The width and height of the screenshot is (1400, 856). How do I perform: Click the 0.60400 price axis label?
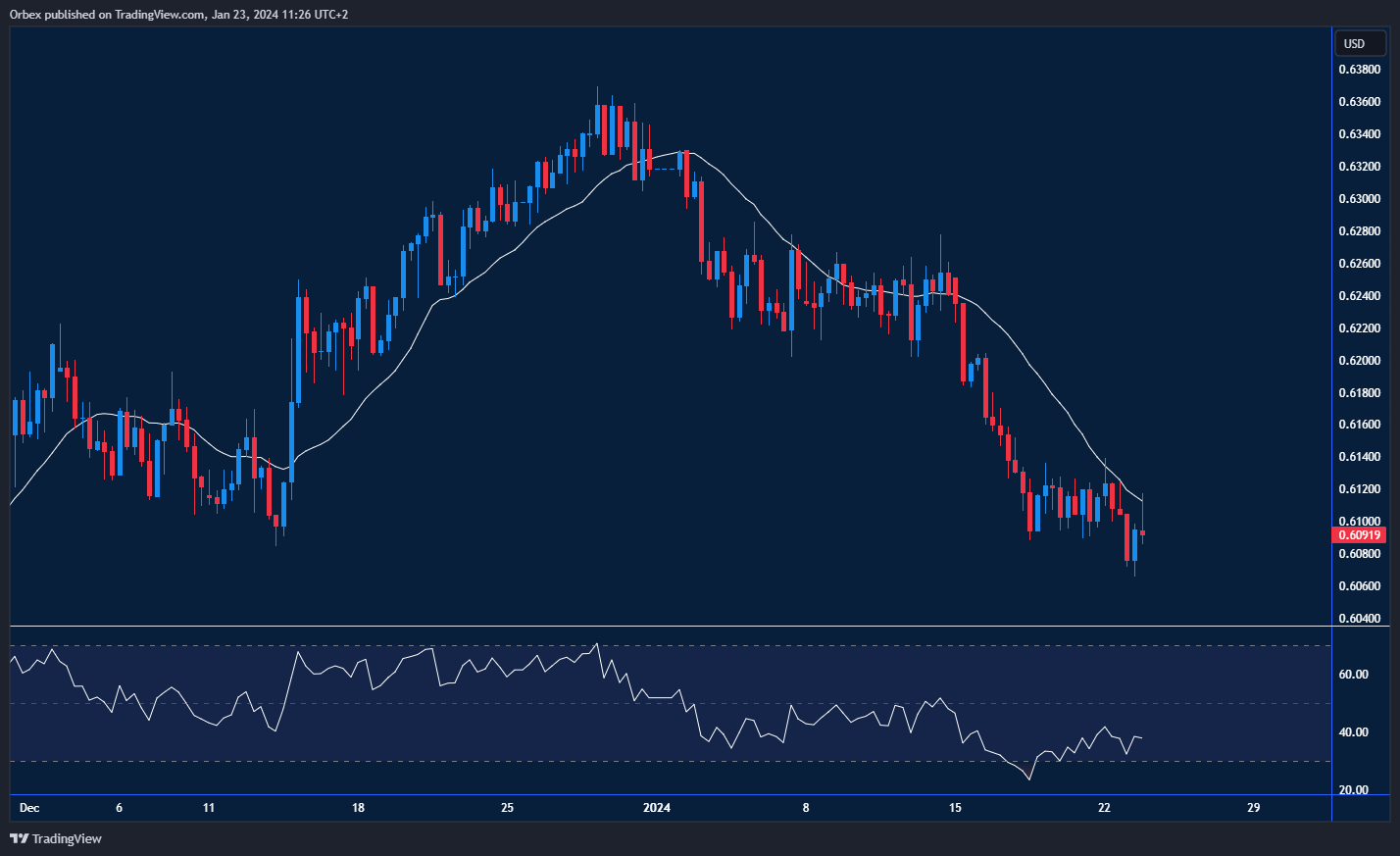1359,619
